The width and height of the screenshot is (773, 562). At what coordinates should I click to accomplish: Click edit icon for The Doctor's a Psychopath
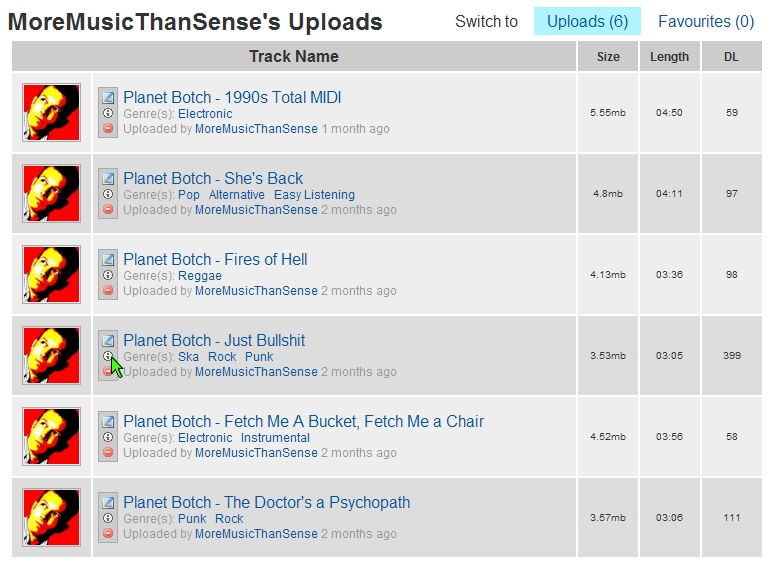pyautogui.click(x=108, y=502)
